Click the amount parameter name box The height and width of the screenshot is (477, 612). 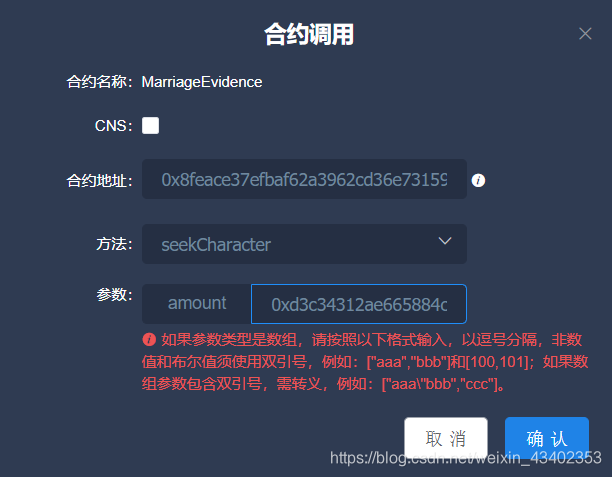pyautogui.click(x=197, y=304)
